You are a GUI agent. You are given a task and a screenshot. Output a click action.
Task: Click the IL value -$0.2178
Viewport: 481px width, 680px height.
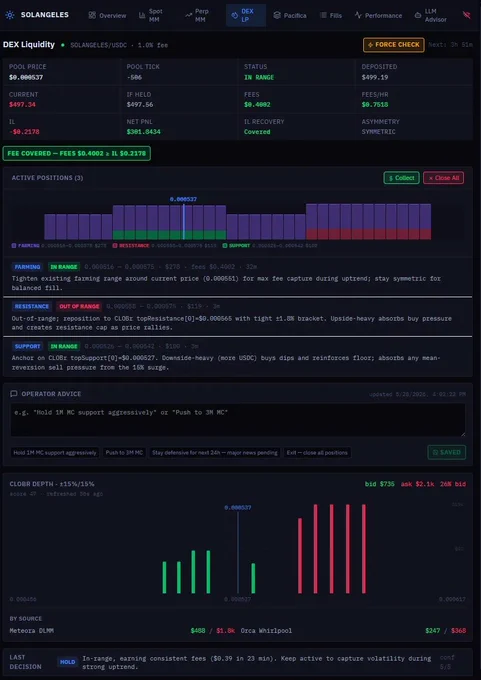pos(24,132)
